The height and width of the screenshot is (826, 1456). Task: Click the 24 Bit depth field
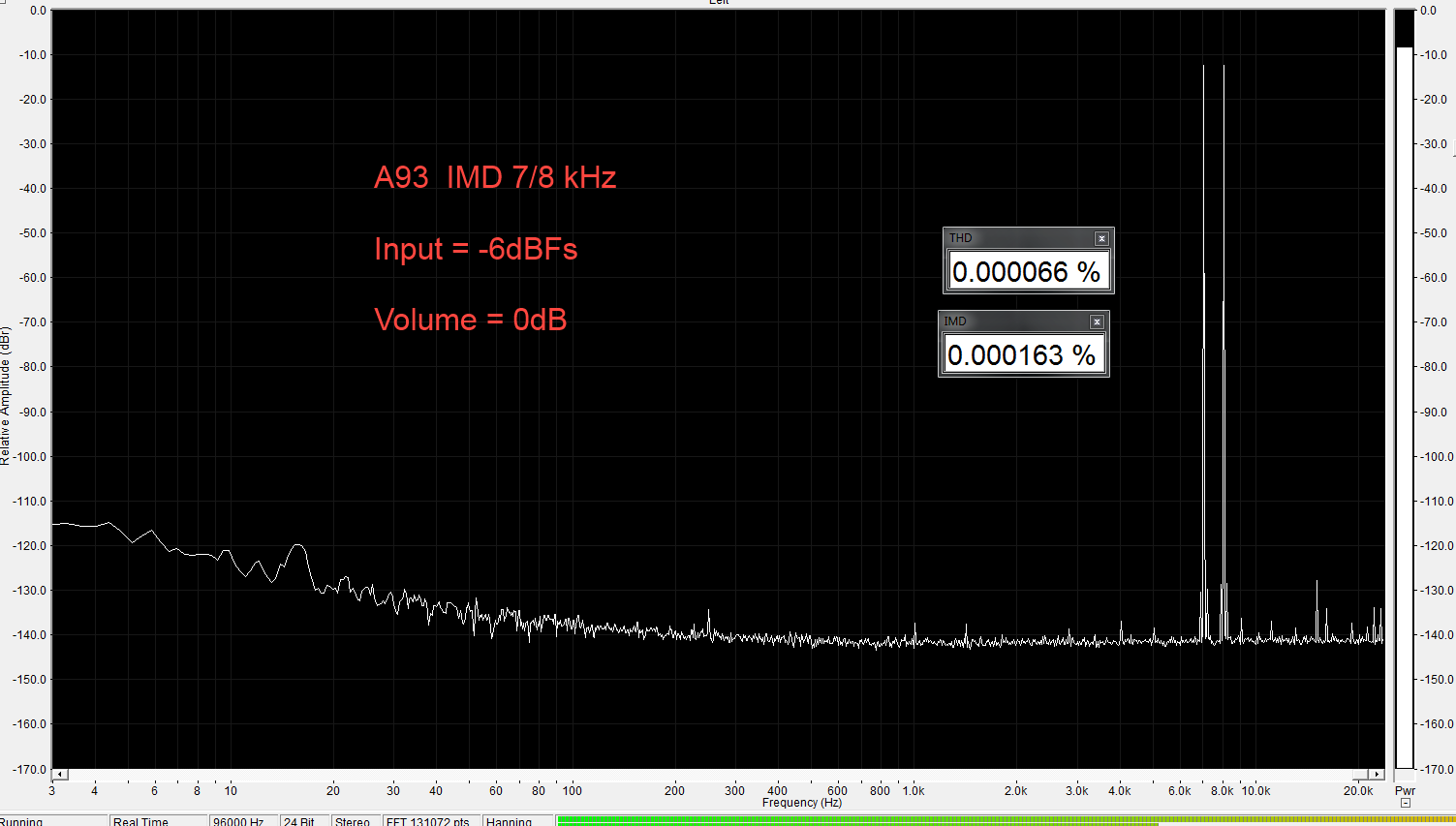point(304,821)
